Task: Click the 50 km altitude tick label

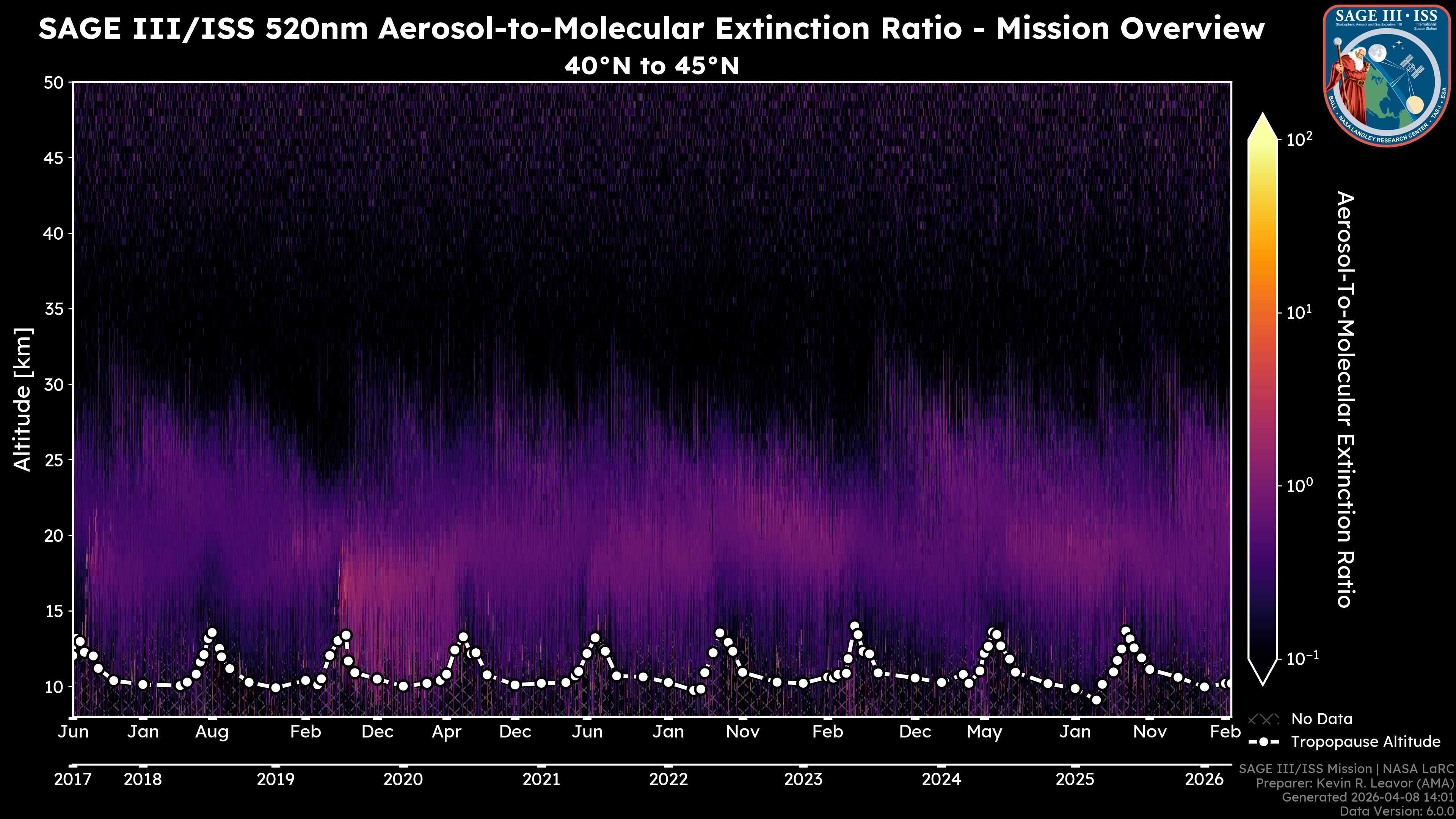Action: pyautogui.click(x=54, y=83)
